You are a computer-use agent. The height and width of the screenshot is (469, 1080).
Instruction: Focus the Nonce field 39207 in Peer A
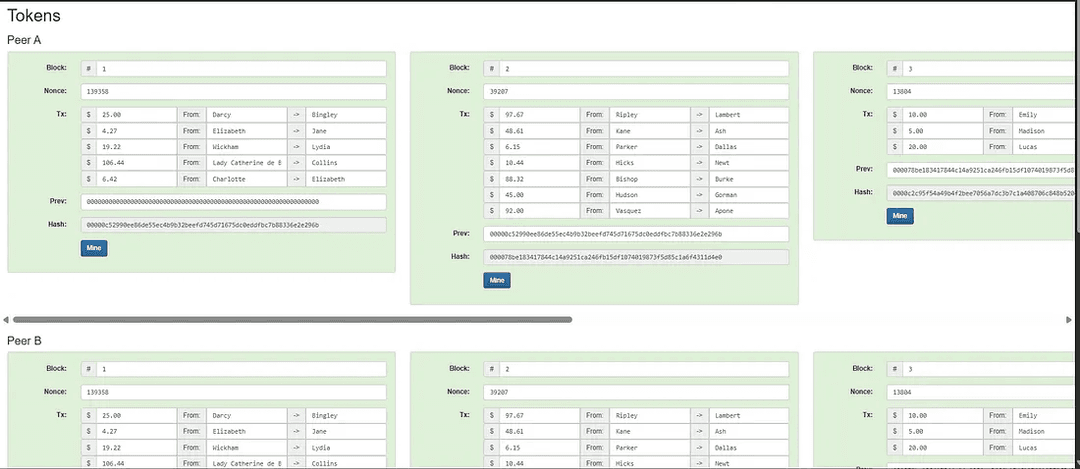click(x=636, y=92)
